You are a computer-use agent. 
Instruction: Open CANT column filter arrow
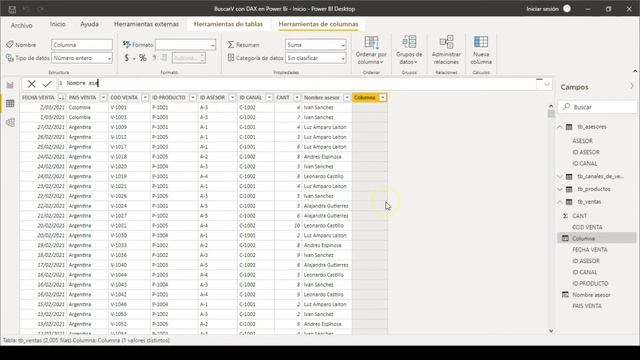[x=297, y=98]
